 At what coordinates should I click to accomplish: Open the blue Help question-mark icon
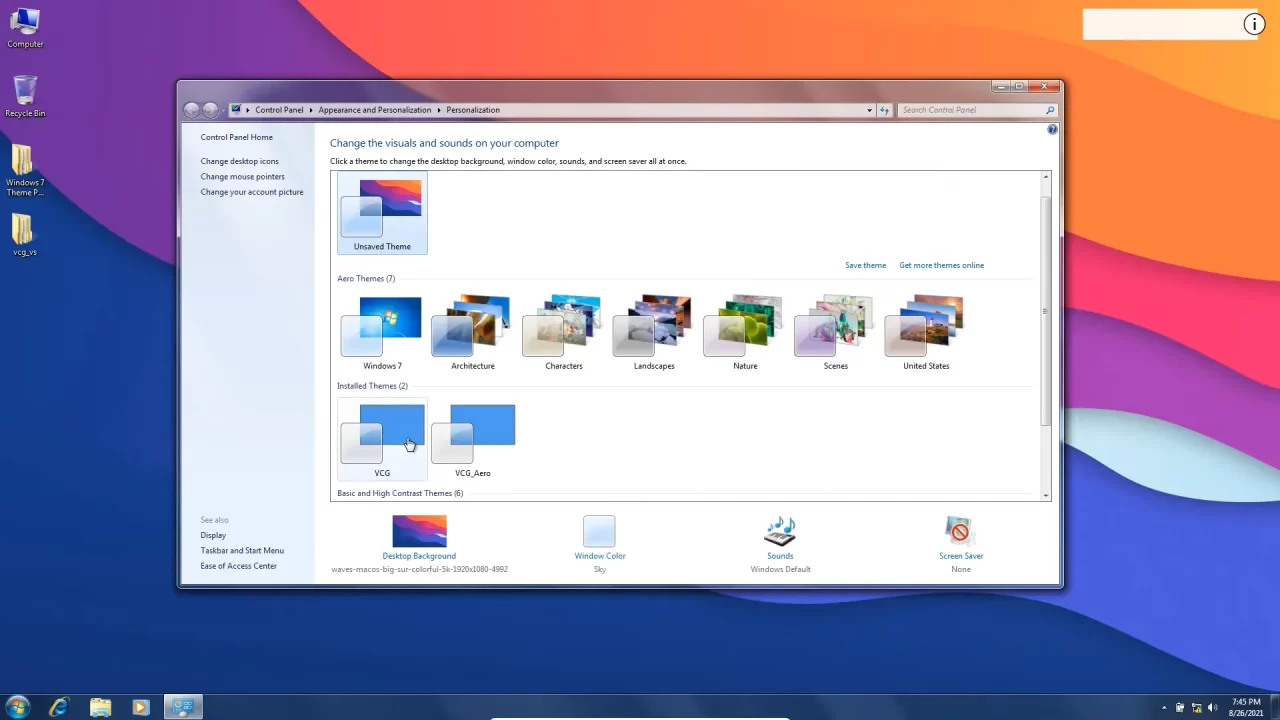point(1052,130)
